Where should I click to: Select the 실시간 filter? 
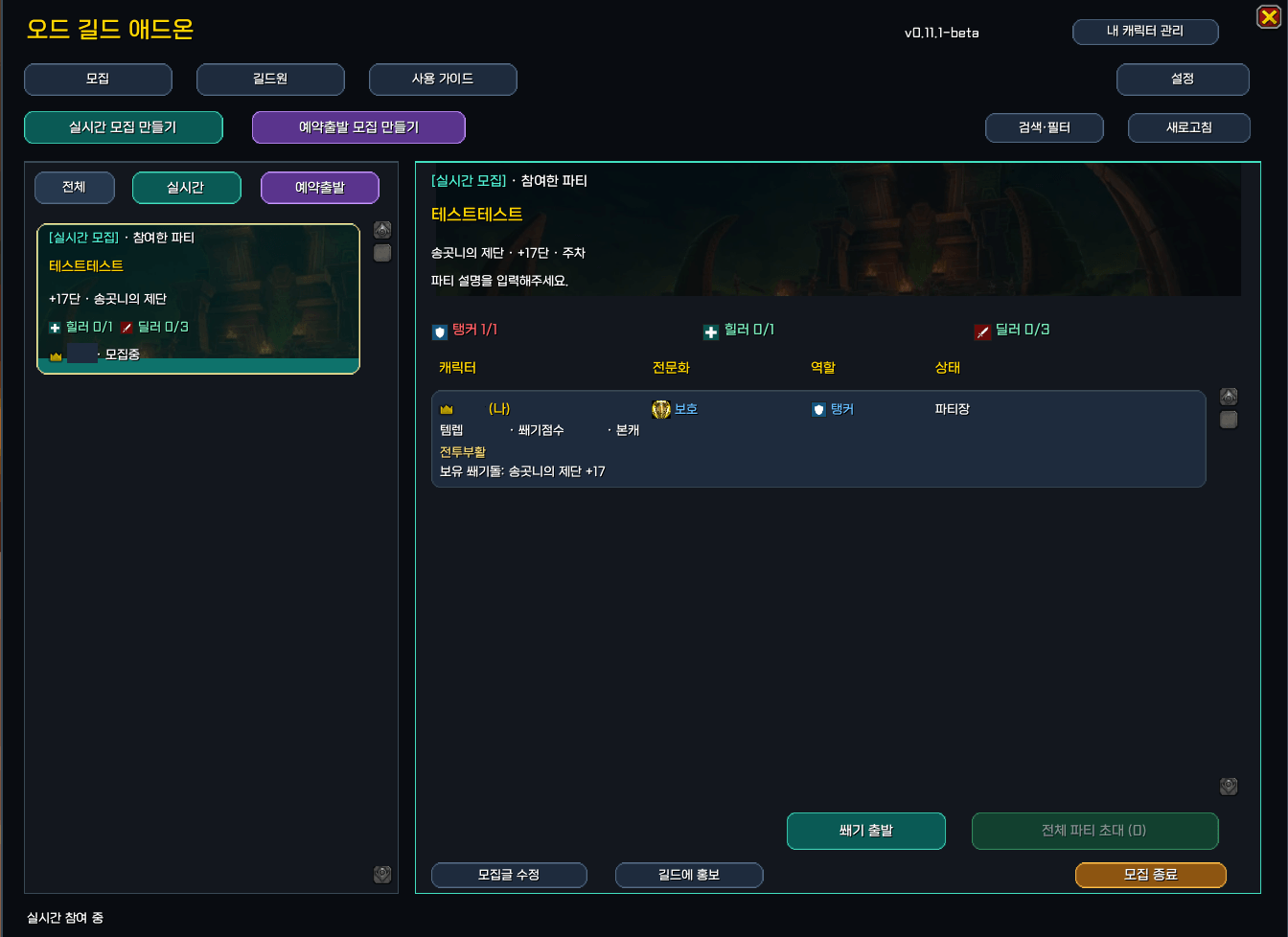pos(186,188)
